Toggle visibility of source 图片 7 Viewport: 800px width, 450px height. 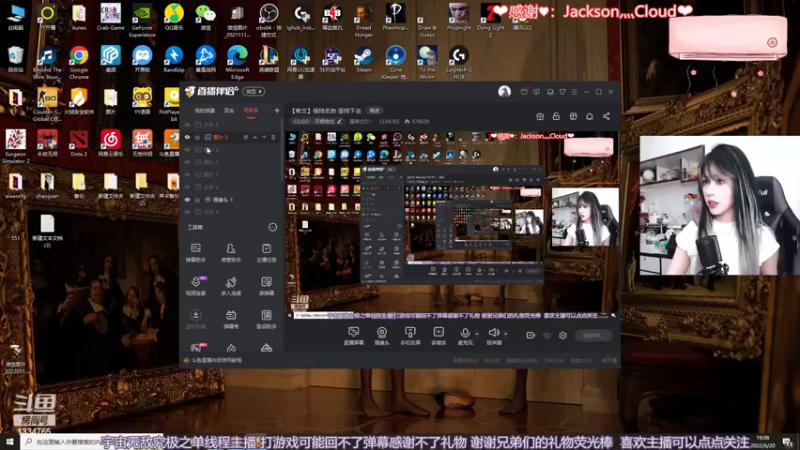(187, 174)
